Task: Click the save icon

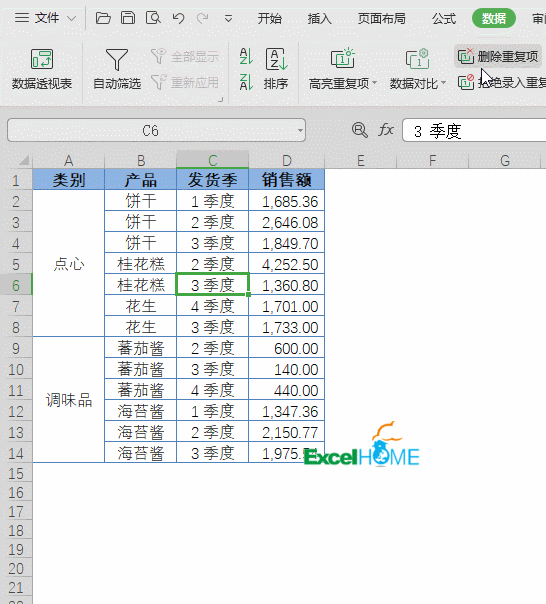Action: point(128,18)
